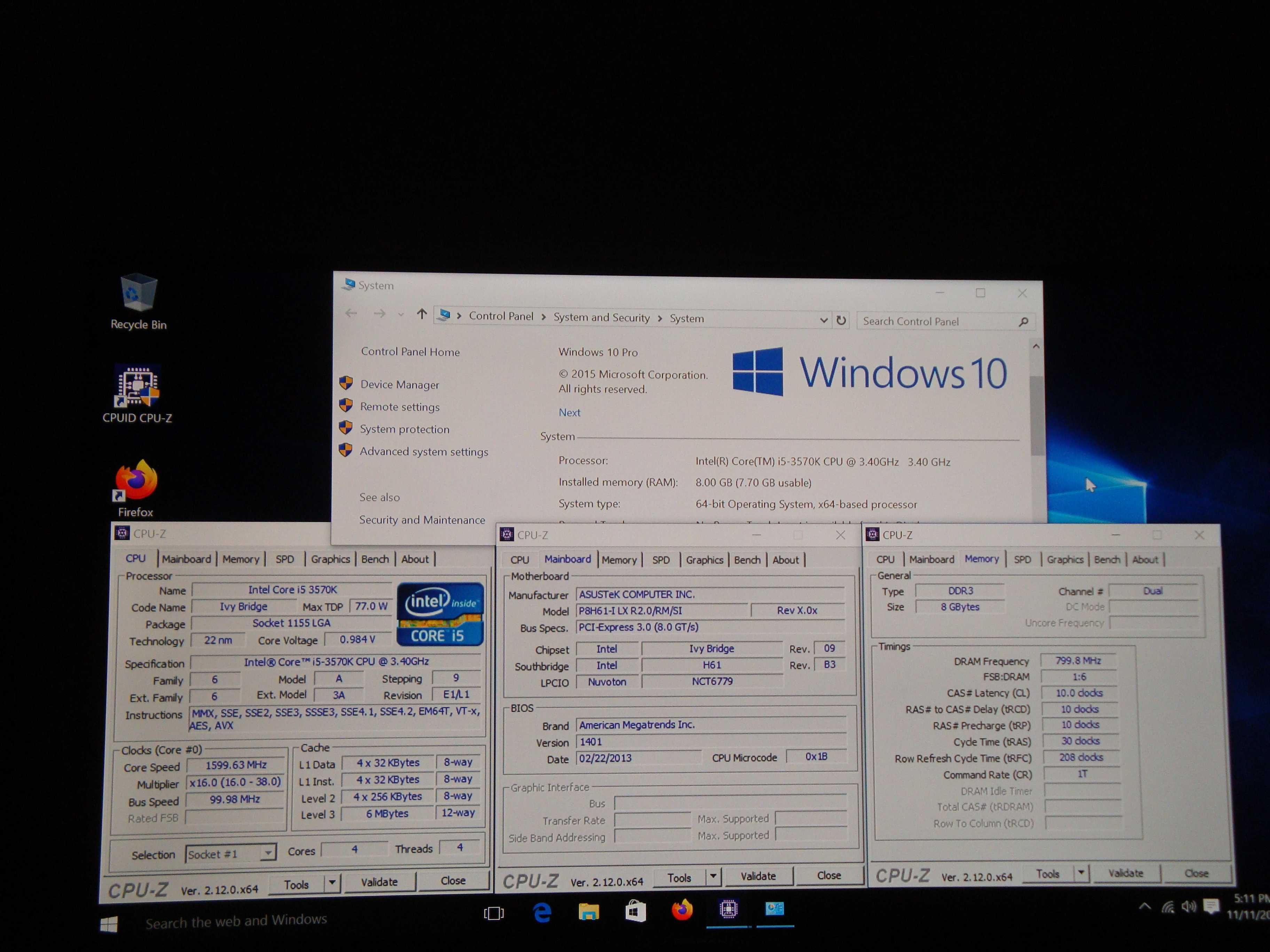1270x952 pixels.
Task: Open Bench tab in the middle CPU-Z window
Action: pos(747,560)
